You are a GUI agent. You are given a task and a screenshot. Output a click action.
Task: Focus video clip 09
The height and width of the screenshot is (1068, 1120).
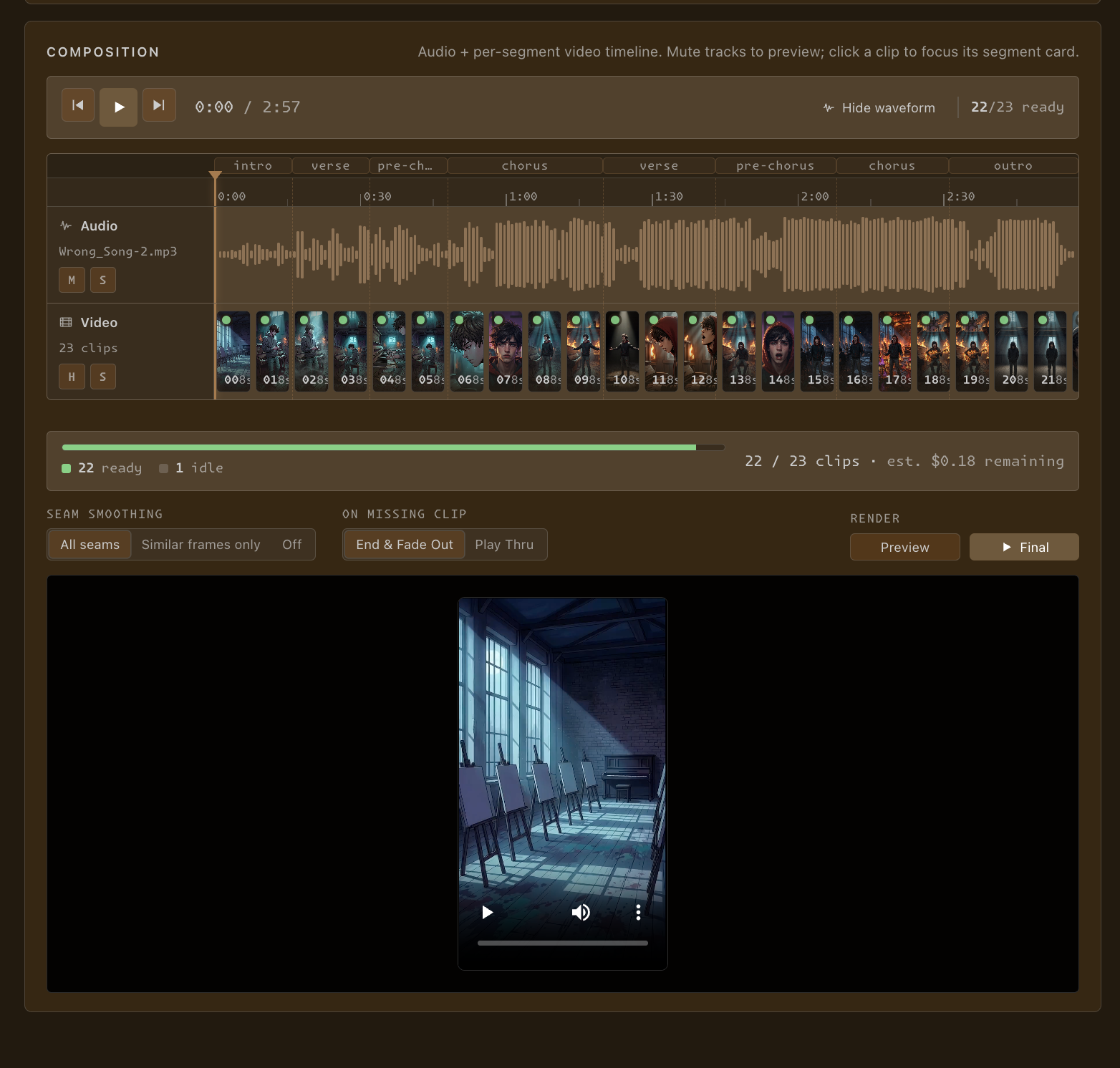click(584, 351)
